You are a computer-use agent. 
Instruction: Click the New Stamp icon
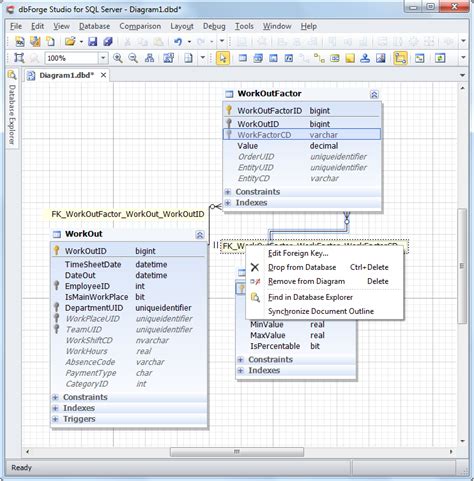pyautogui.click(x=365, y=58)
